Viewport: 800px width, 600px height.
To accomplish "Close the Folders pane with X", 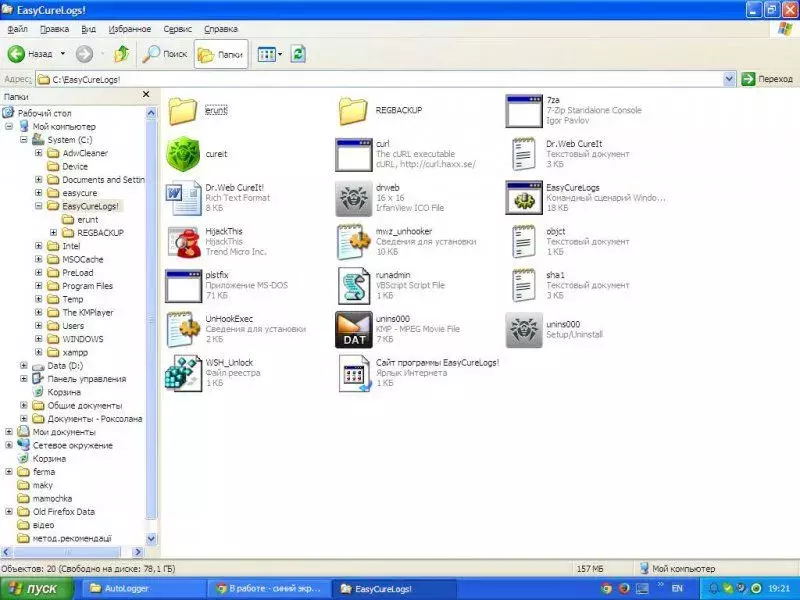I will pos(146,94).
